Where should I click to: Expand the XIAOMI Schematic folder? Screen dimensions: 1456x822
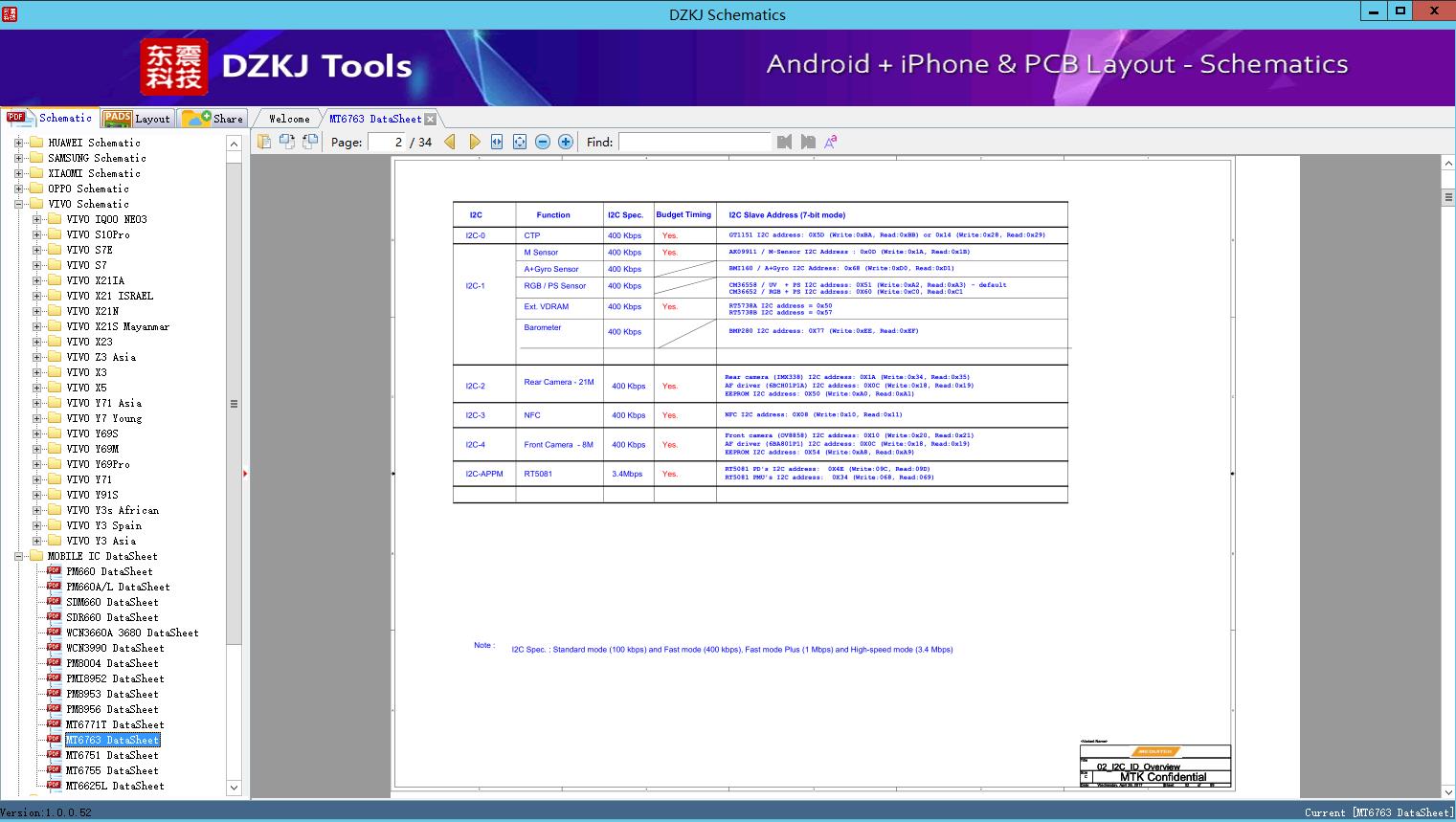[18, 173]
